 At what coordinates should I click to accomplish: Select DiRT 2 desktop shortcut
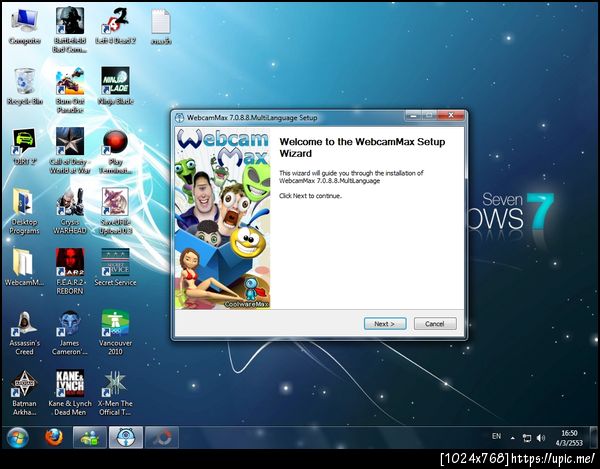(x=24, y=147)
